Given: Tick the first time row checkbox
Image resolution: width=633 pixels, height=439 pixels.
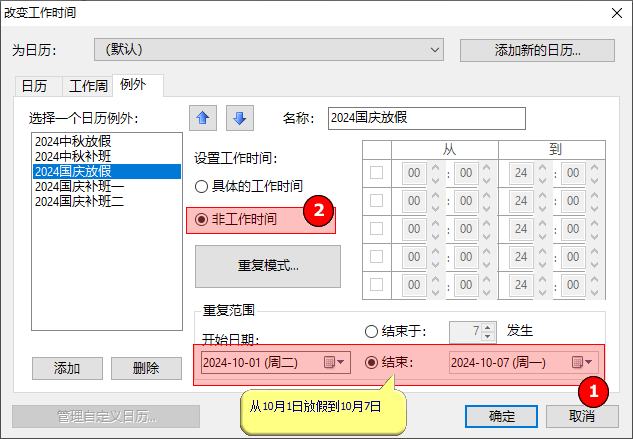Looking at the screenshot, I should click(376, 173).
